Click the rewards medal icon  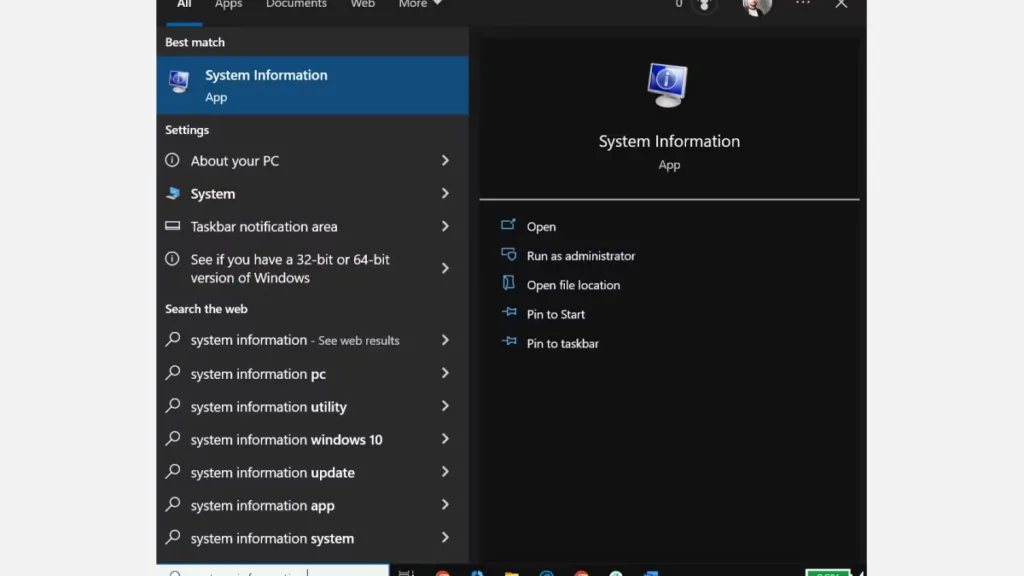(704, 5)
